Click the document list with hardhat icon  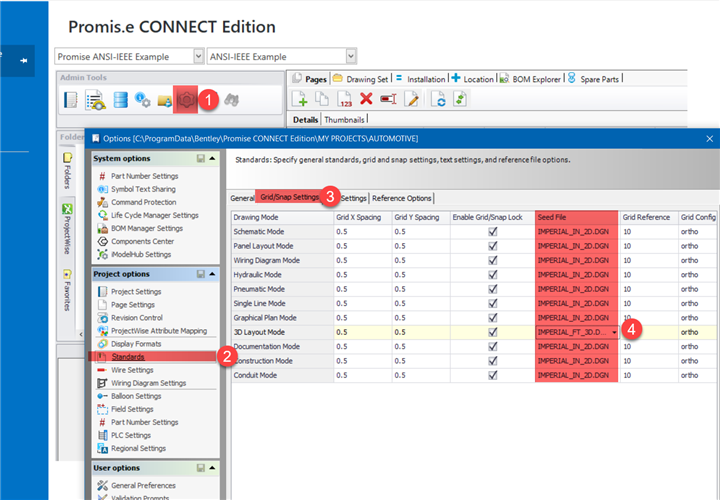96,100
